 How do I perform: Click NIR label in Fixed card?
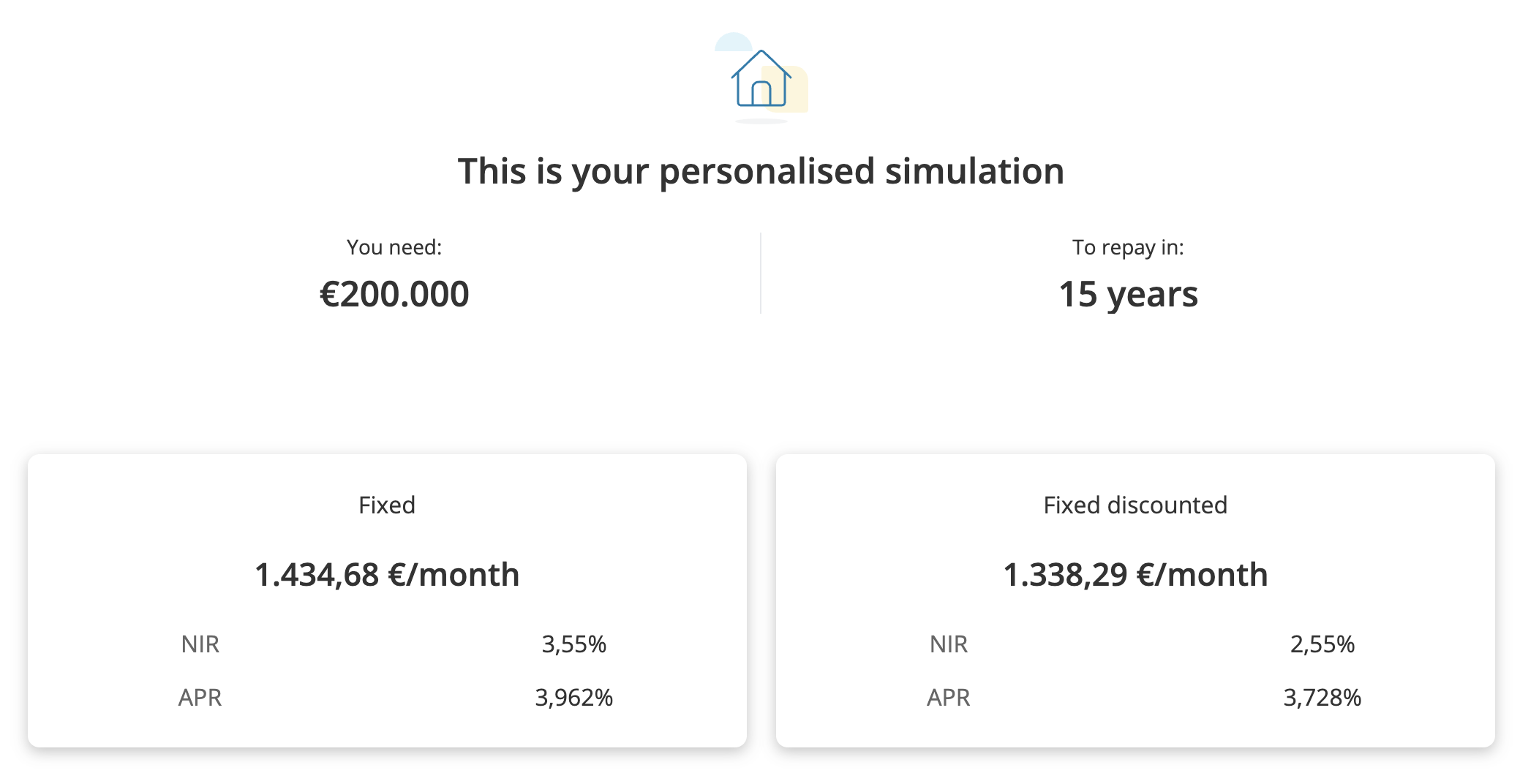(200, 644)
